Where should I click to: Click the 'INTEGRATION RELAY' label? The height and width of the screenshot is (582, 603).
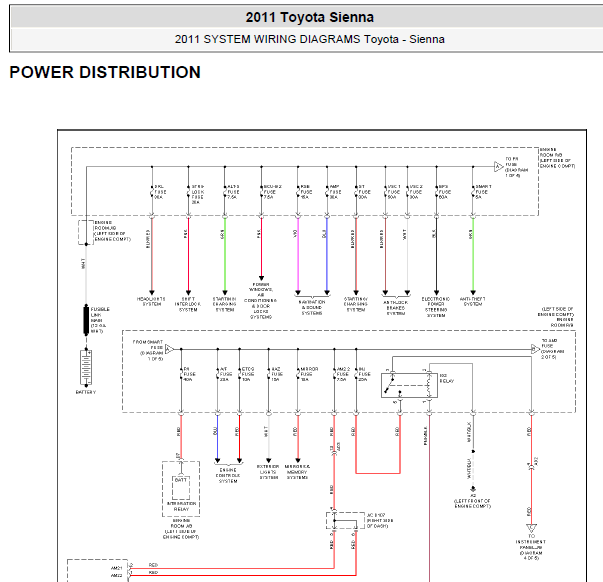tap(181, 506)
